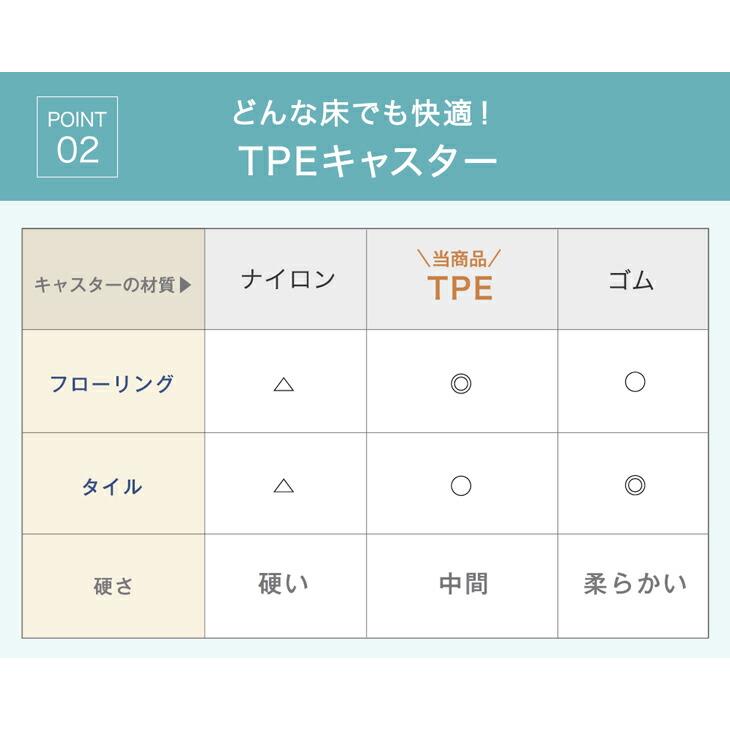Click the 中間 hardness cell

(x=464, y=584)
